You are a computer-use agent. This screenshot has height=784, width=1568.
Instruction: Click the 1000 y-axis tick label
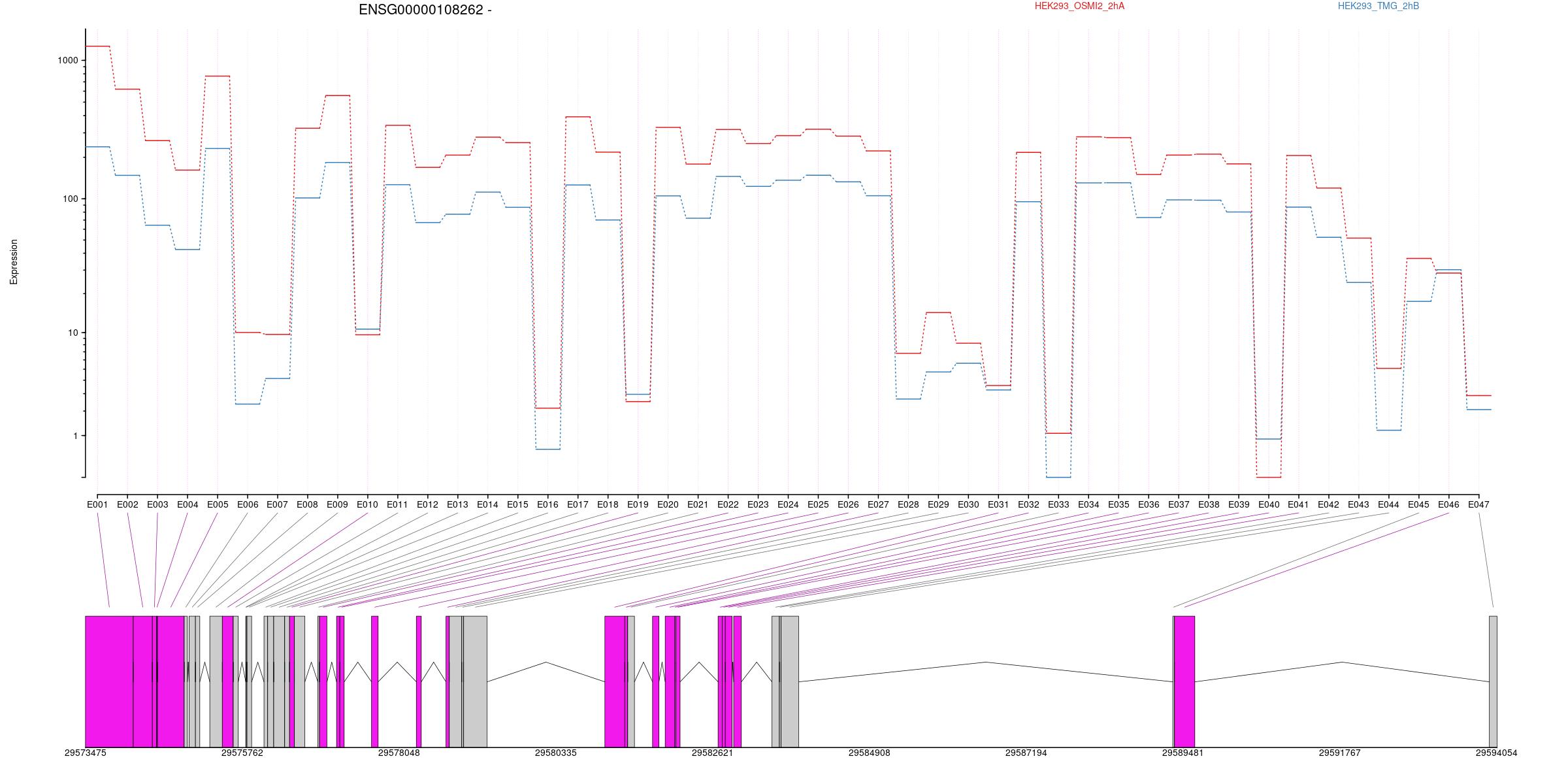67,60
